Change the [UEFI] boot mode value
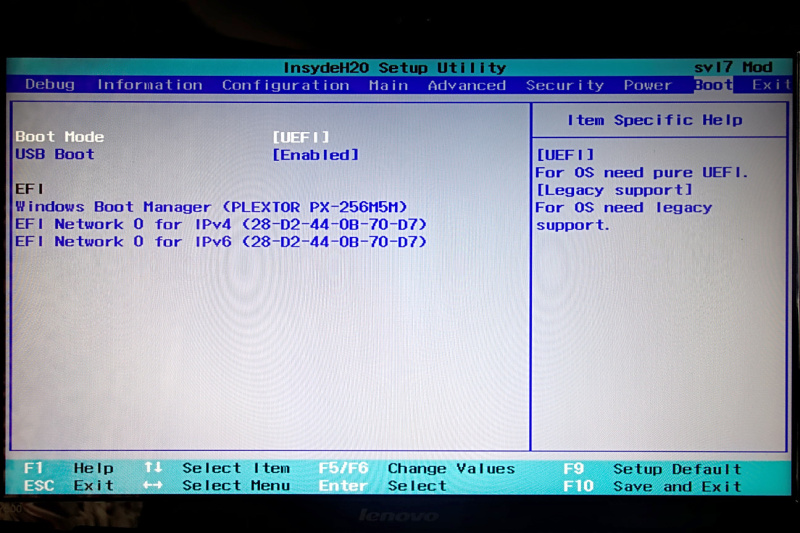Screen dimensions: 800x533 coord(301,137)
